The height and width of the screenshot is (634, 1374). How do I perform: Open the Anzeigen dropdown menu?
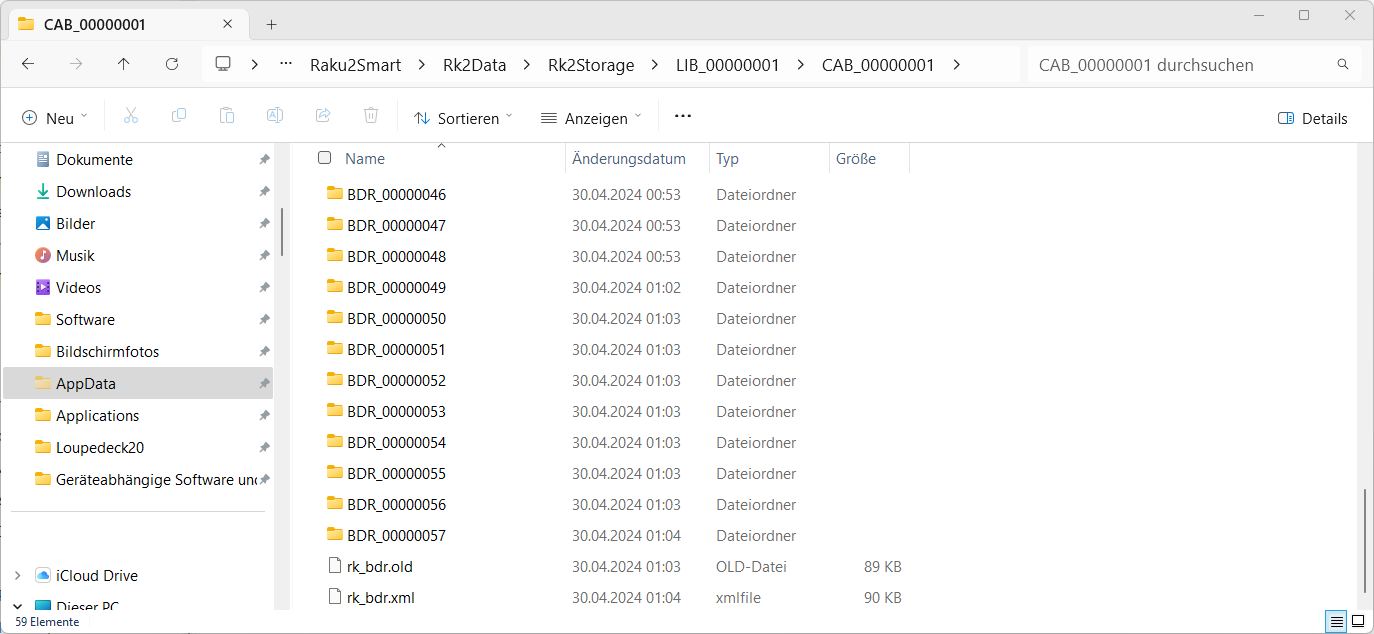point(591,118)
